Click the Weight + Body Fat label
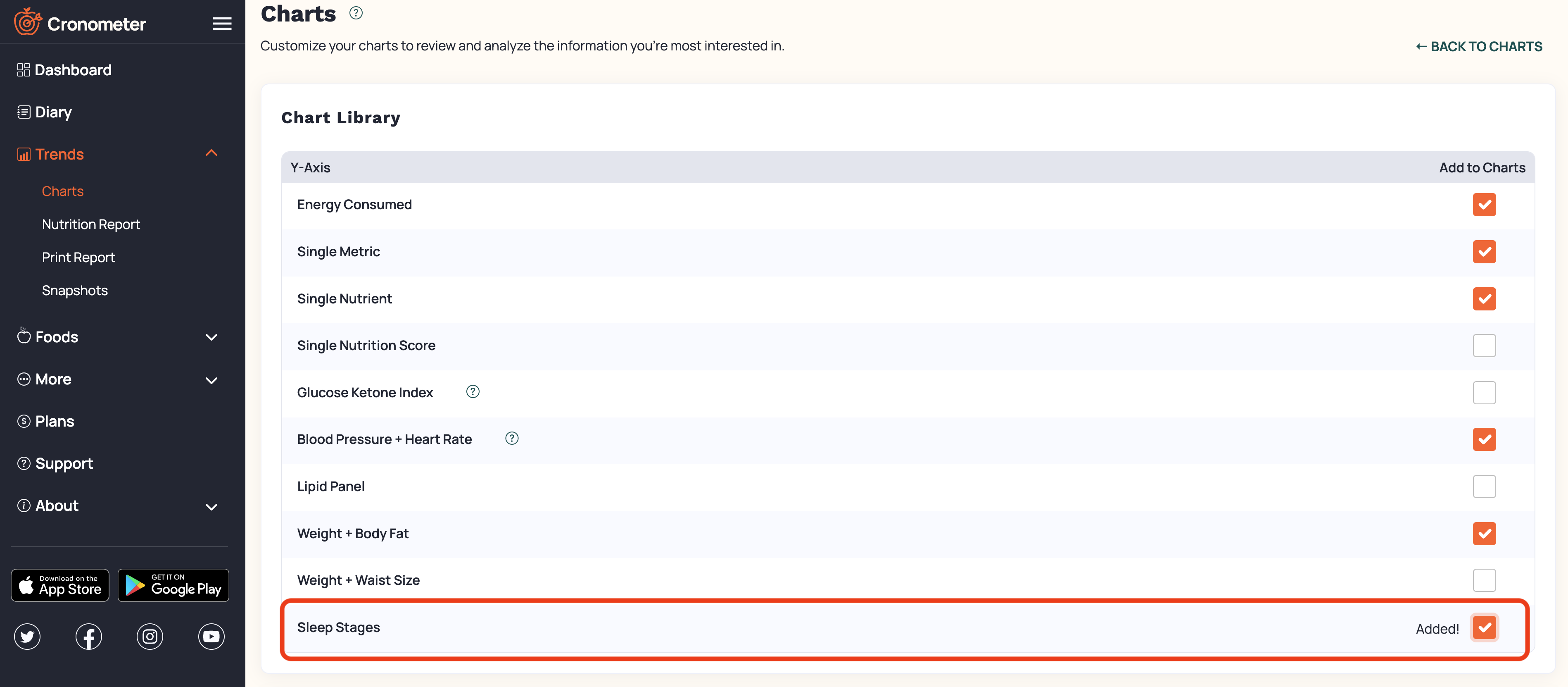This screenshot has height=687, width=1568. tap(352, 534)
